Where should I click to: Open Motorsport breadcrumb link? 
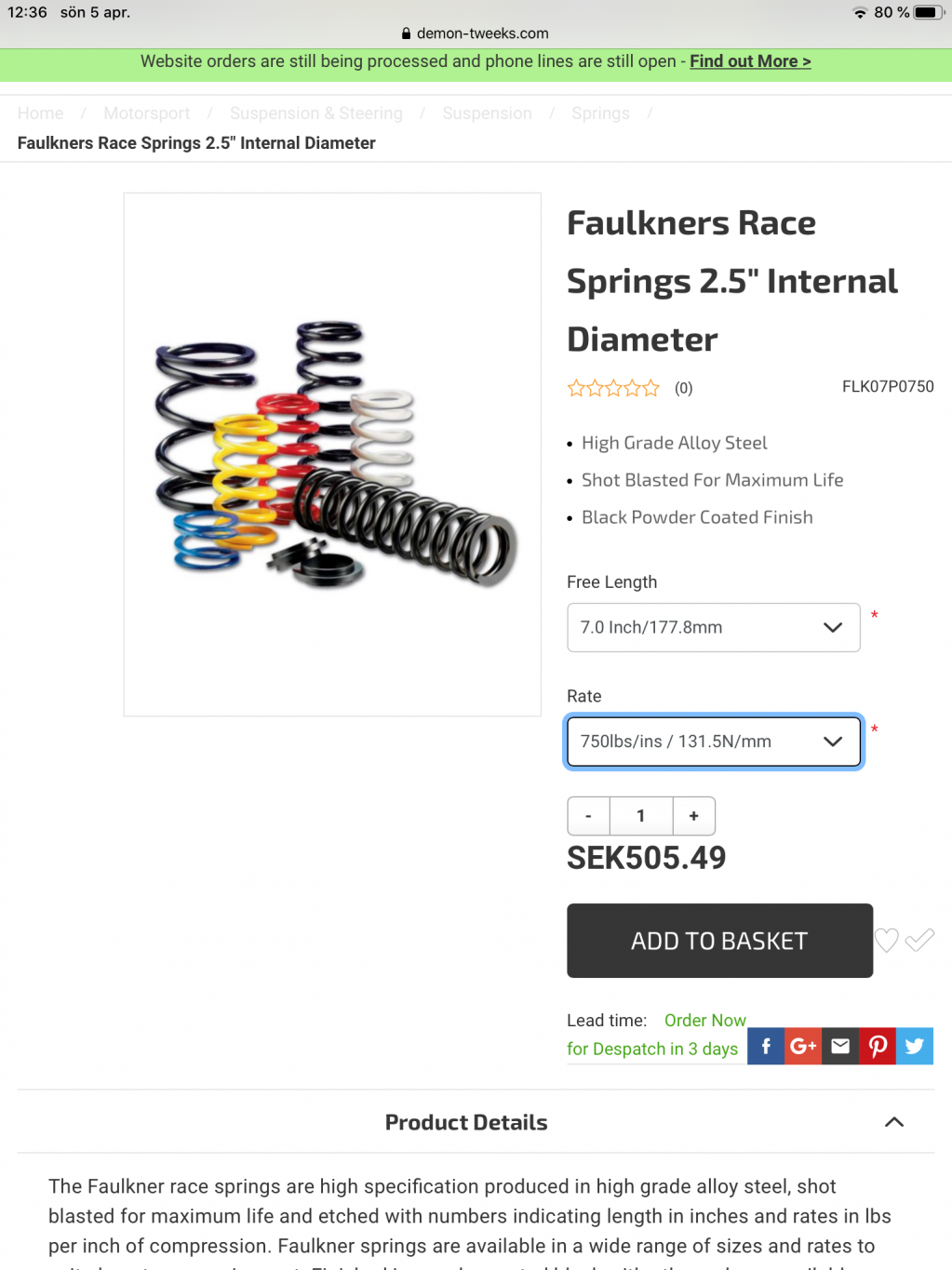pyautogui.click(x=147, y=113)
